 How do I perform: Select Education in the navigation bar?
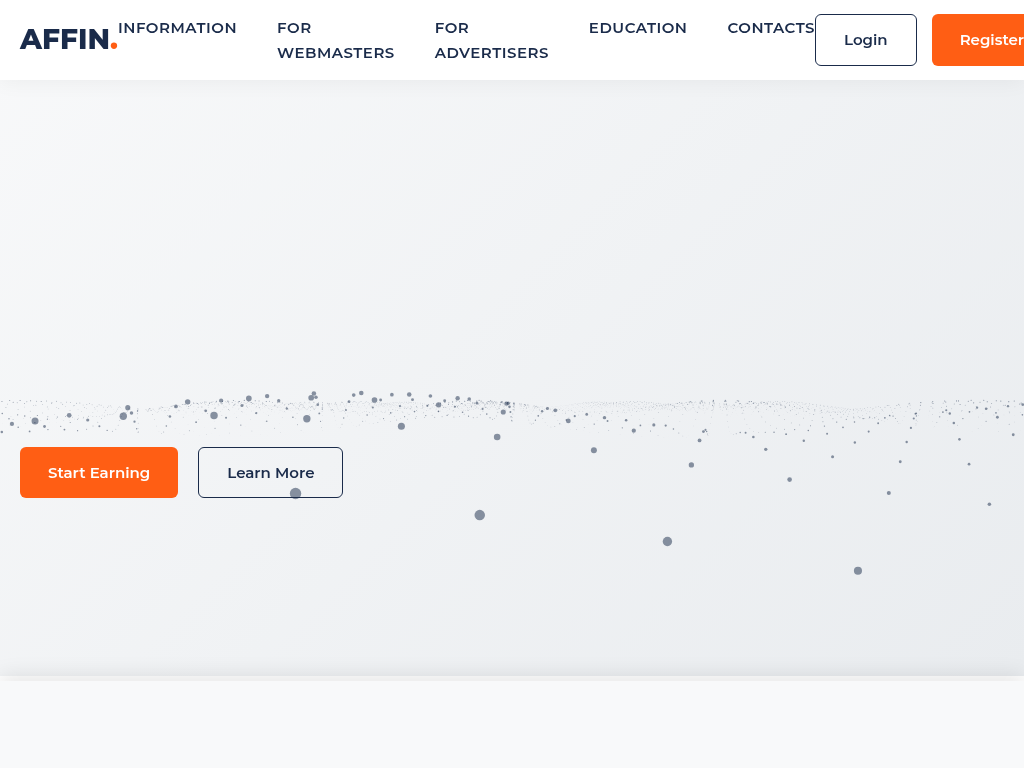(637, 28)
